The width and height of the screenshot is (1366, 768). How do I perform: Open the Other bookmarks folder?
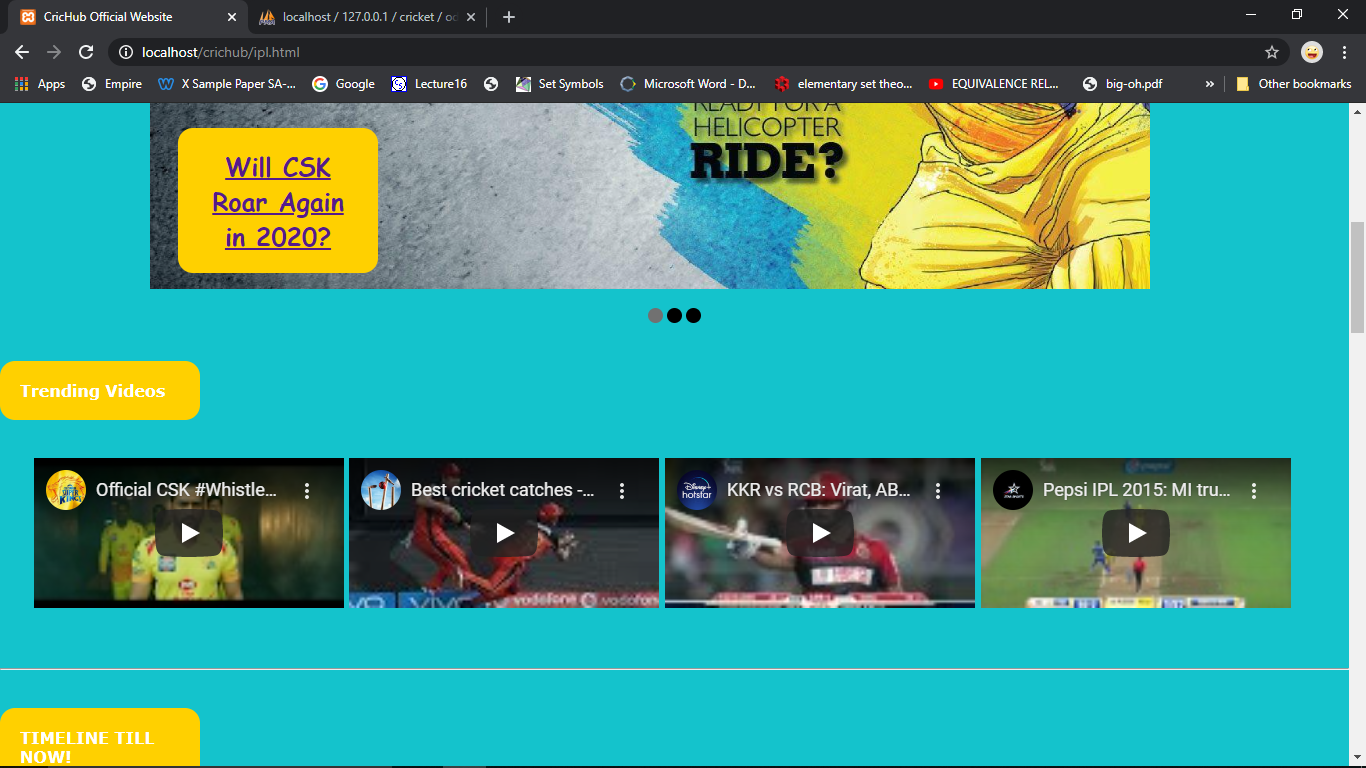pos(1294,84)
